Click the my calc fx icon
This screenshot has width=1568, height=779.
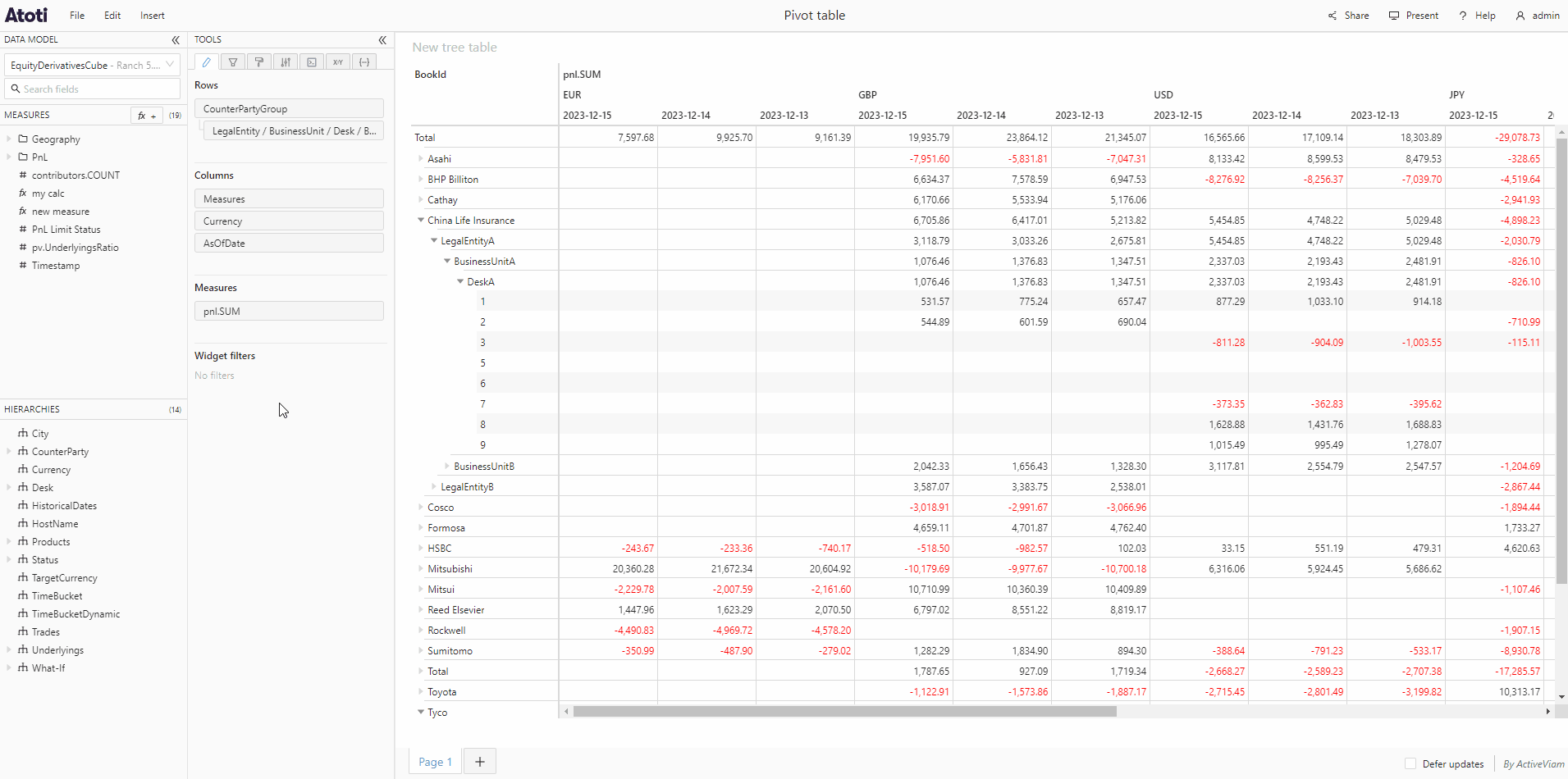tap(23, 194)
